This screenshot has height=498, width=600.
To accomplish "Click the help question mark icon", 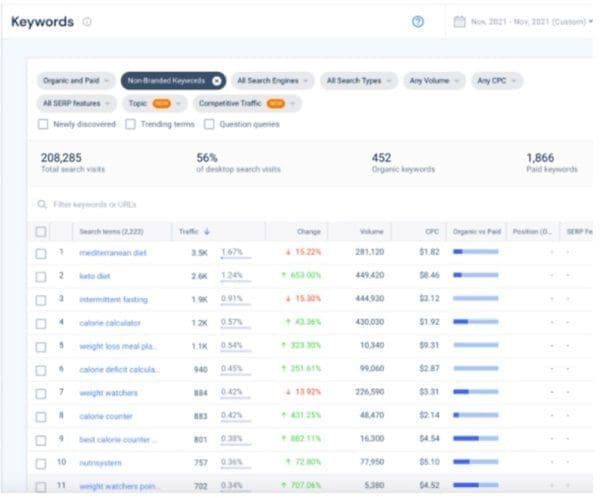I will (418, 21).
